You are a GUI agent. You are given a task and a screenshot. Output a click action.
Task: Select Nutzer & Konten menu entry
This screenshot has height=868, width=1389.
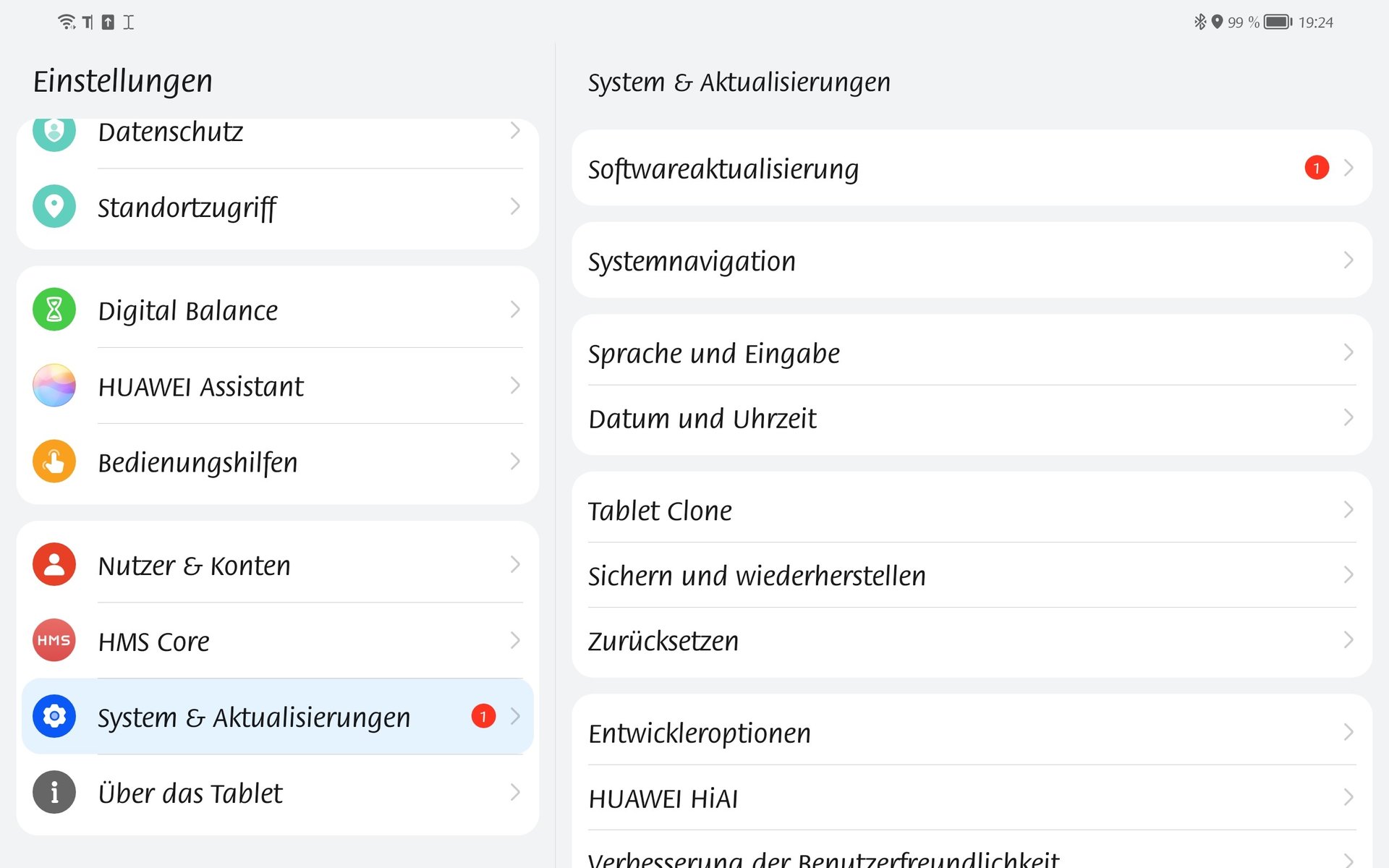point(278,564)
